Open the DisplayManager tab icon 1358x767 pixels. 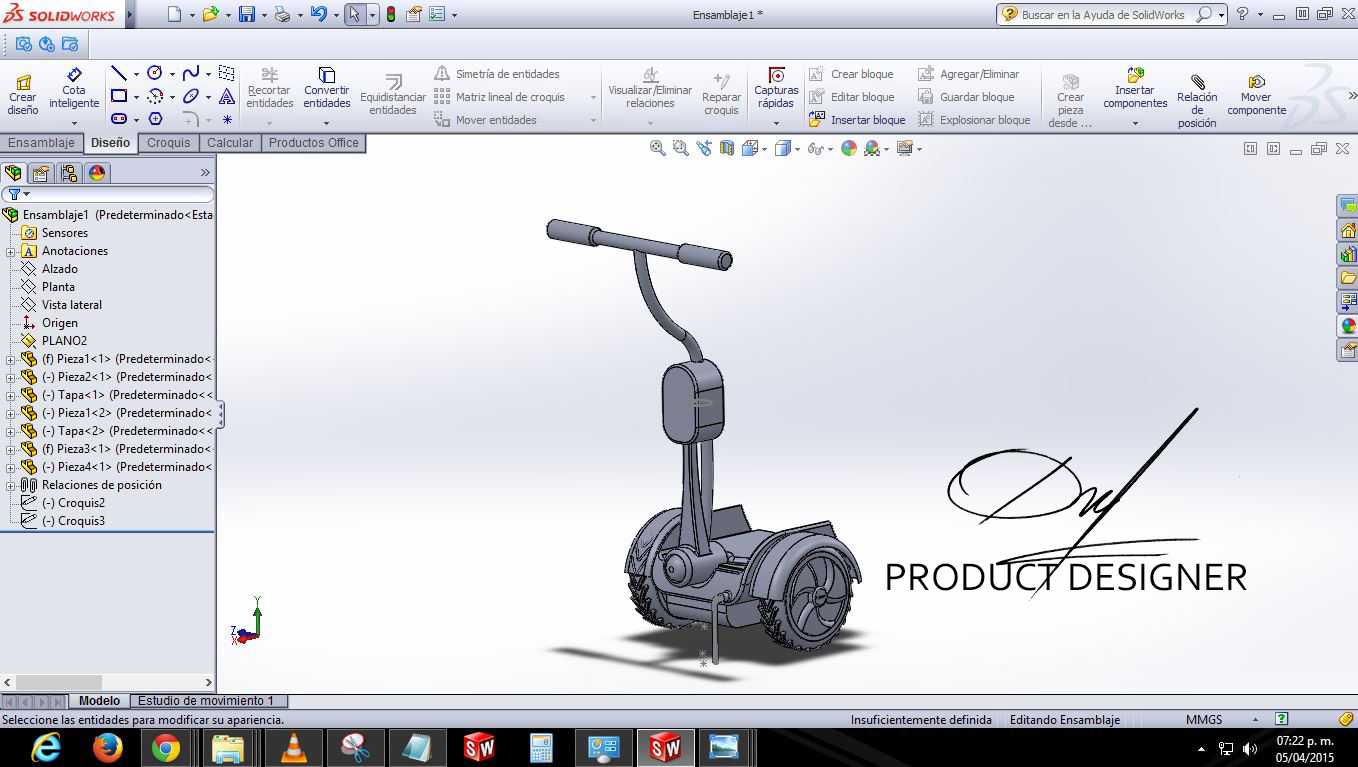click(97, 173)
